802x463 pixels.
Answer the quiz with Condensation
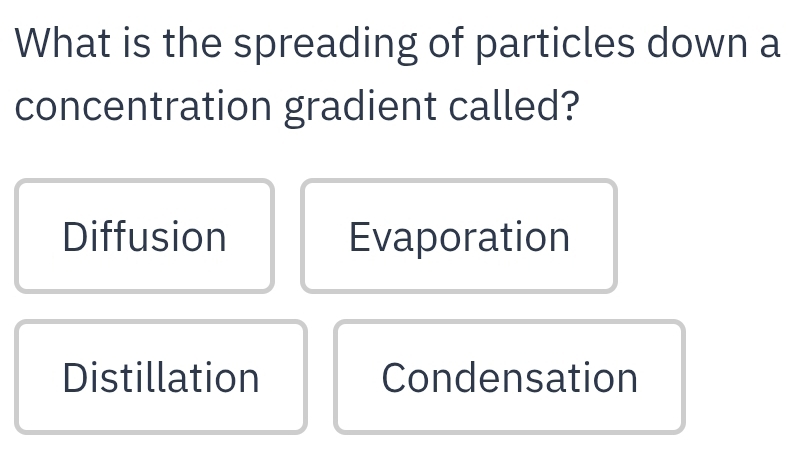[509, 377]
